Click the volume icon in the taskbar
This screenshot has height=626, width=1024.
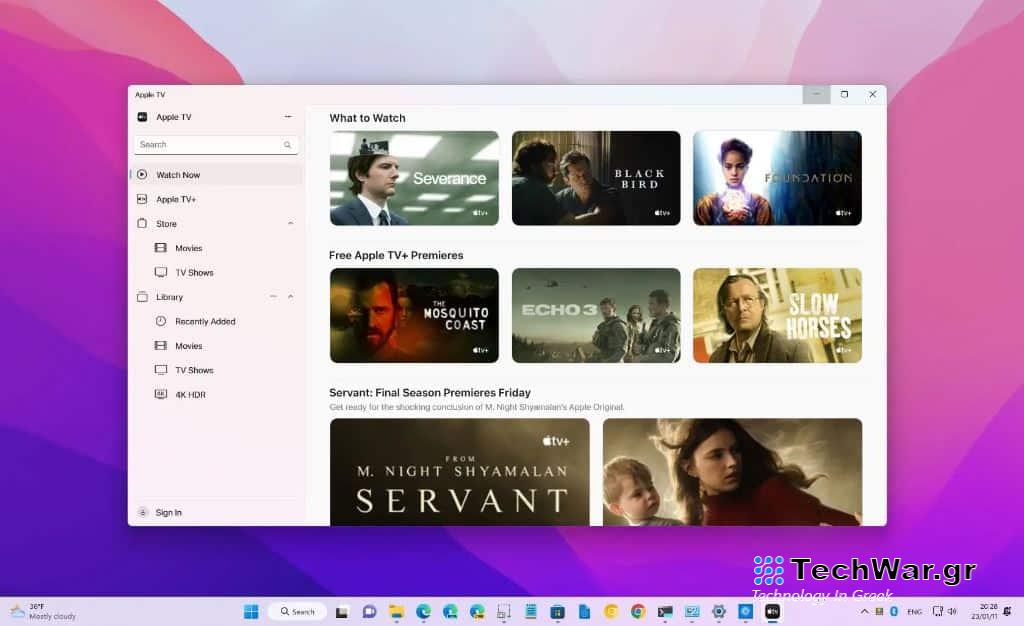tap(952, 611)
